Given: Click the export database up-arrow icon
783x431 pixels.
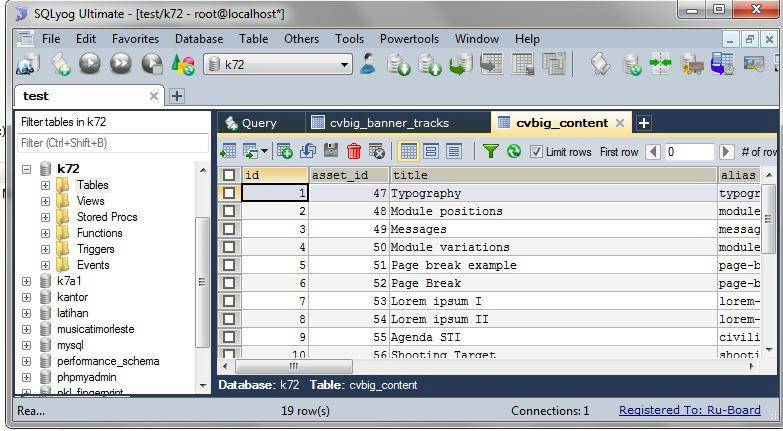Looking at the screenshot, I should [430, 64].
